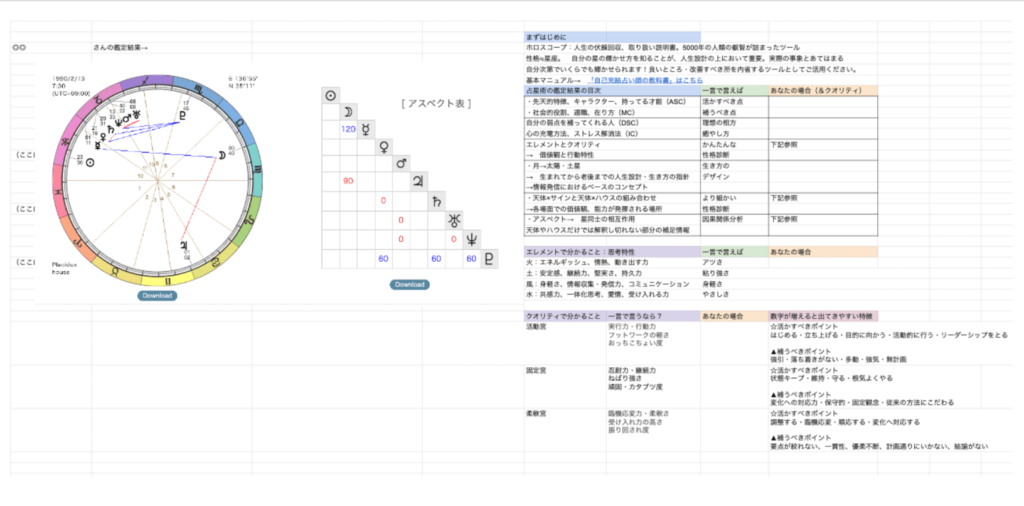
Task: Click the Moon symbol in aspect table
Action: [348, 111]
